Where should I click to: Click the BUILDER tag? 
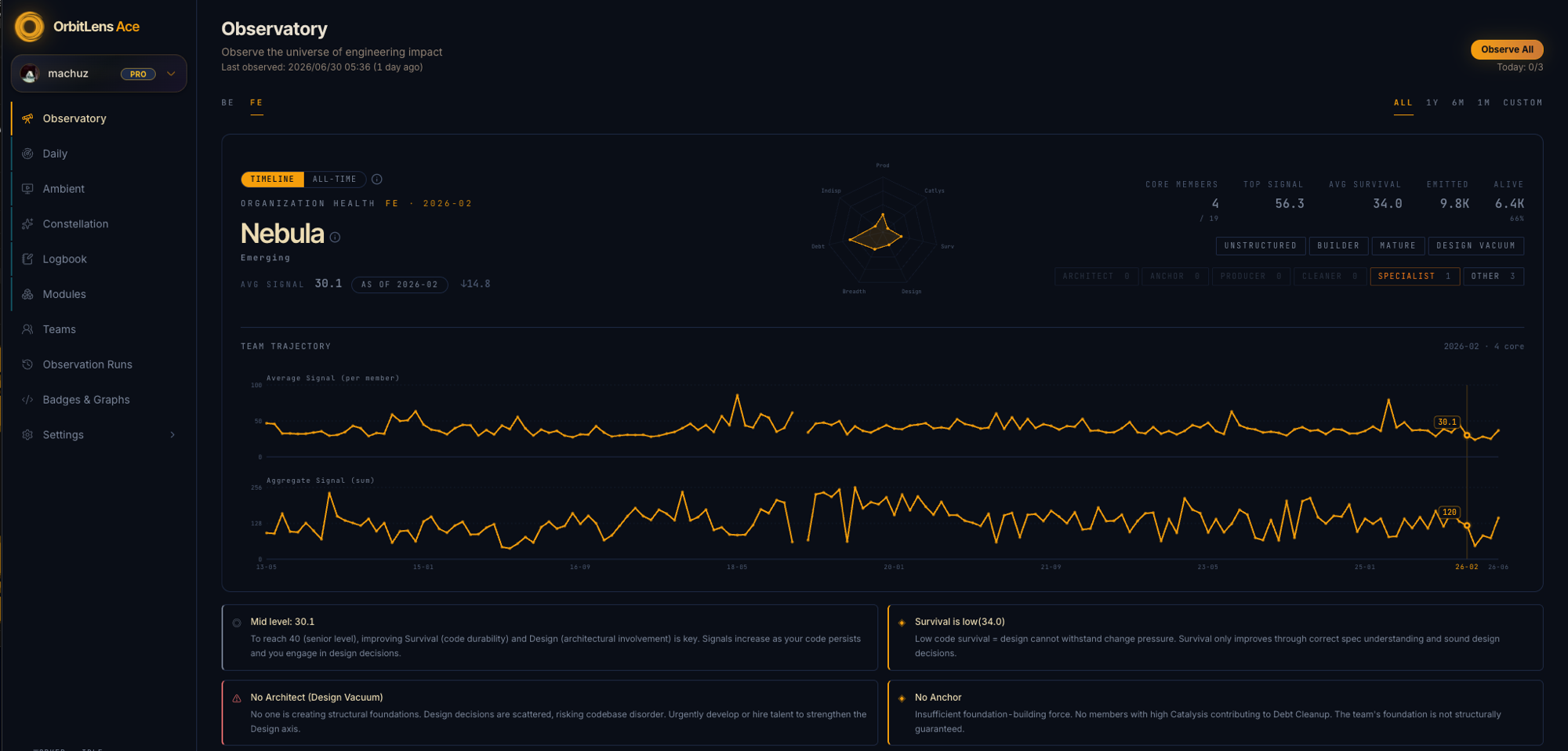(1338, 245)
